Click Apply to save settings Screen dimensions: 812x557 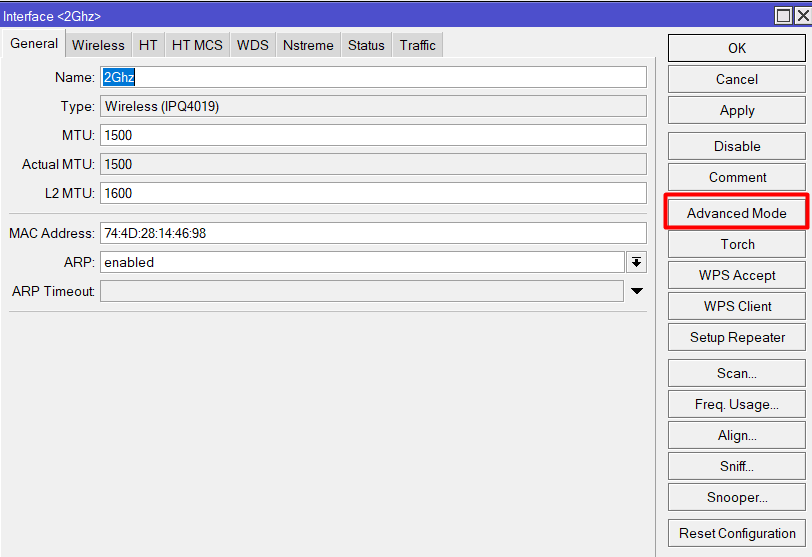point(737,110)
